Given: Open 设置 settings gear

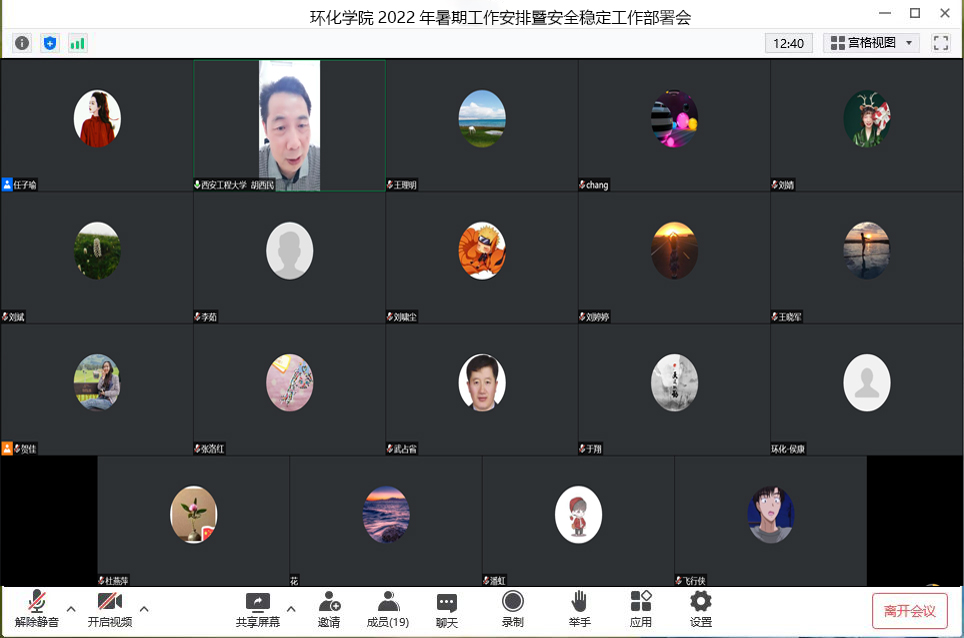Looking at the screenshot, I should (x=701, y=608).
